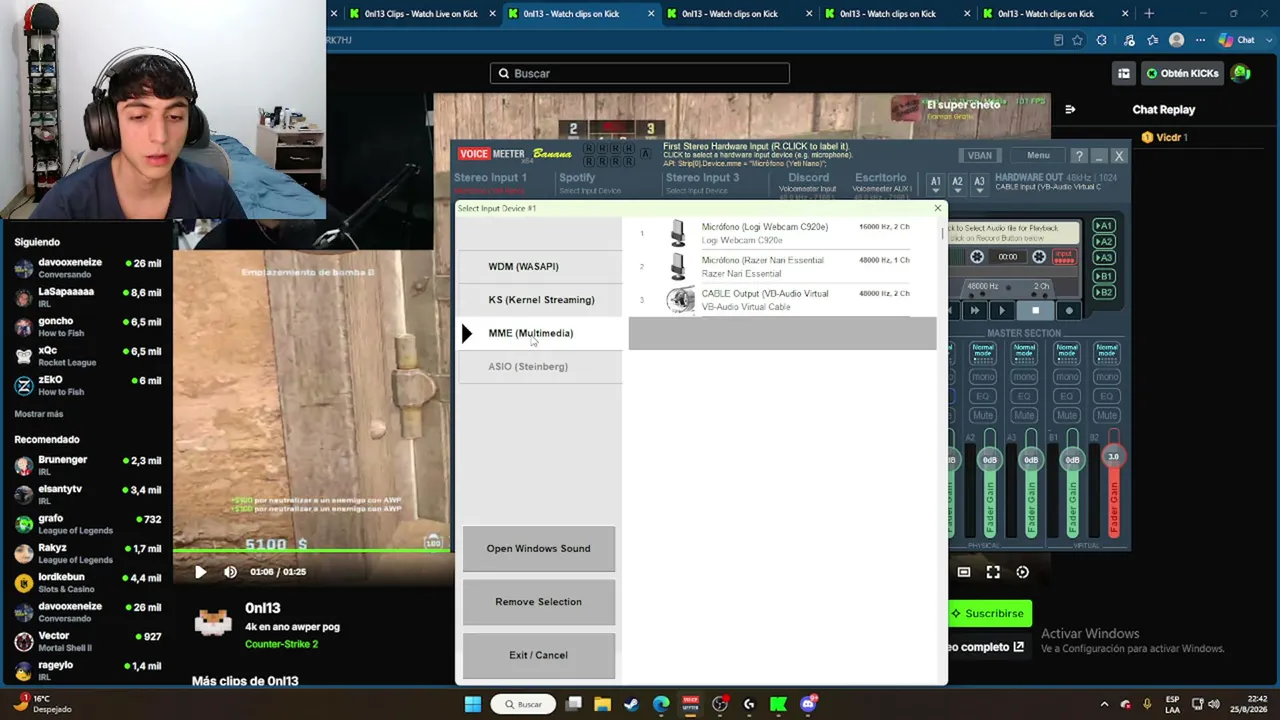
Task: Expand Mostrar más in the sidebar
Action: click(x=39, y=414)
